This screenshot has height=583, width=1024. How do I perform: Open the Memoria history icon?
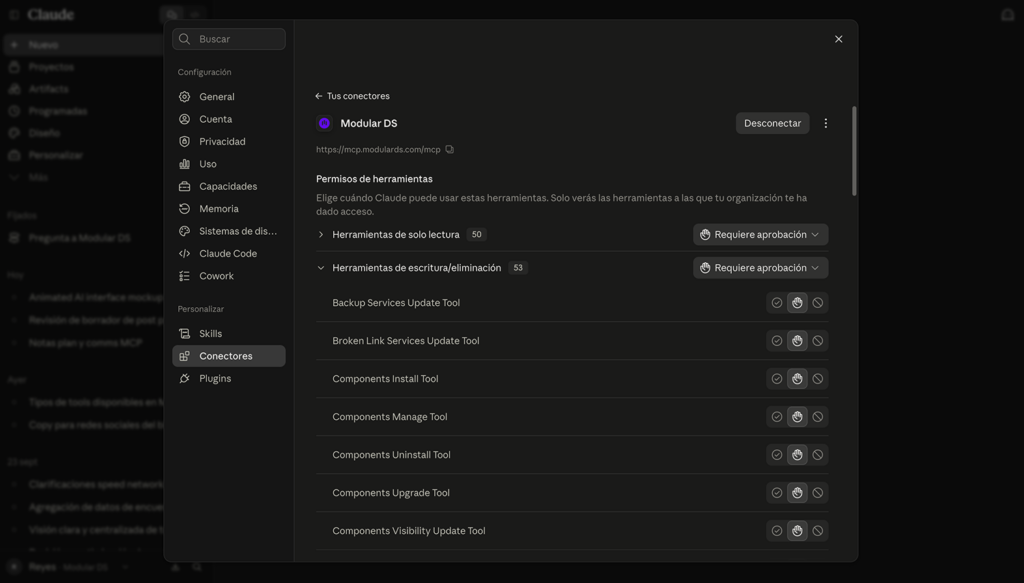click(185, 209)
